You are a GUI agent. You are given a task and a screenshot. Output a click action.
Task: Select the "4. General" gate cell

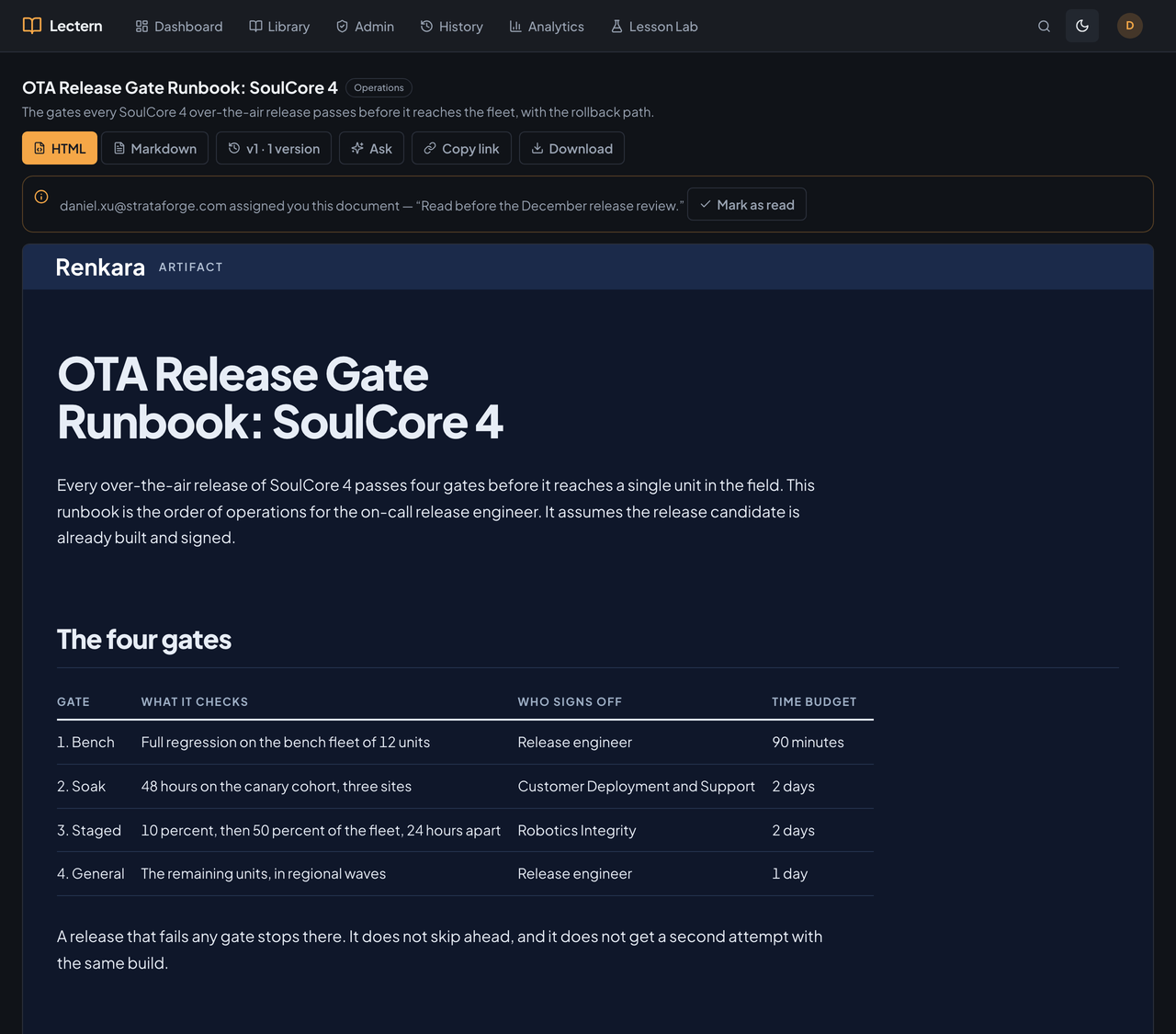[x=91, y=873]
